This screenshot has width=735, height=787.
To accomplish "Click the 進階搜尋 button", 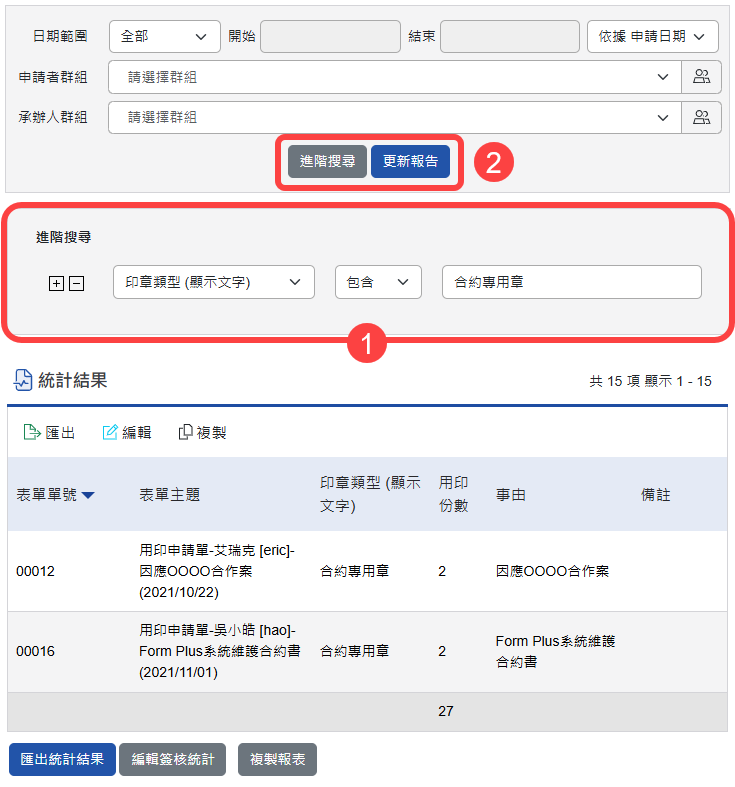I will click(327, 161).
